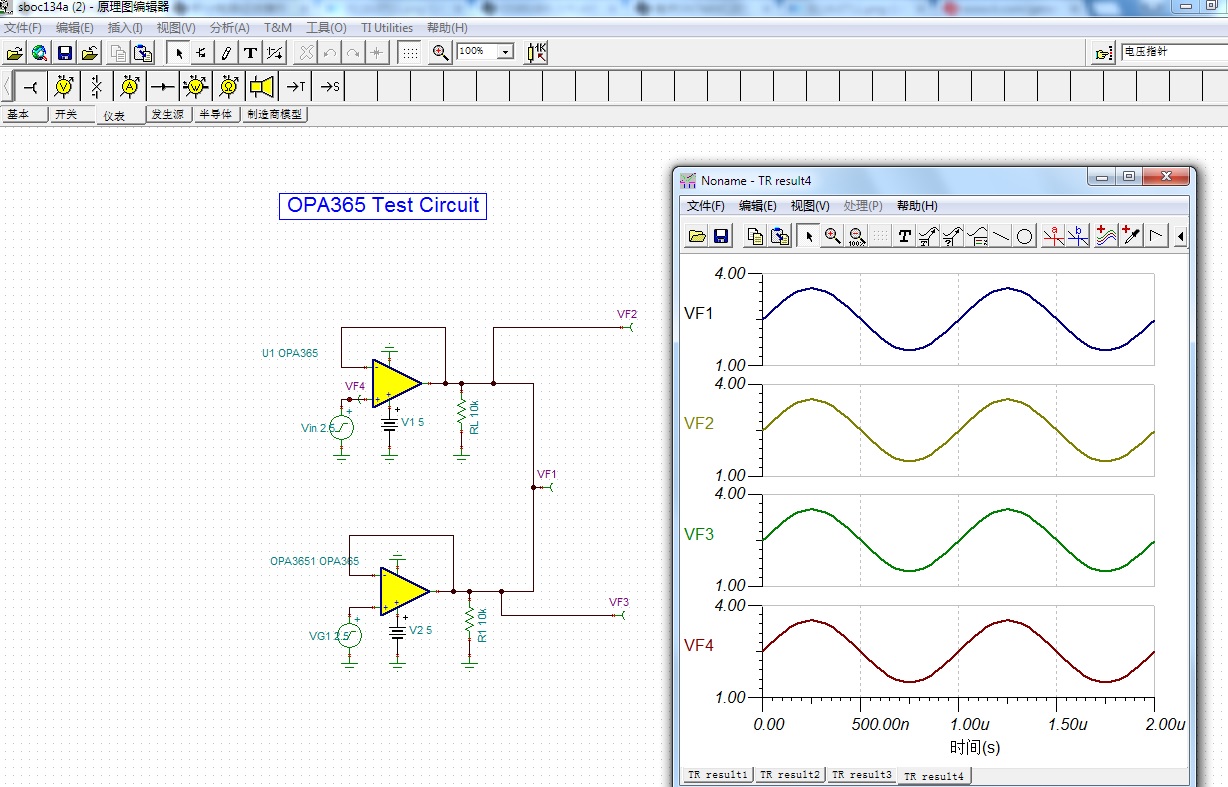Activate the text tool in schematic toolbar
This screenshot has width=1228, height=787.
tap(250, 53)
